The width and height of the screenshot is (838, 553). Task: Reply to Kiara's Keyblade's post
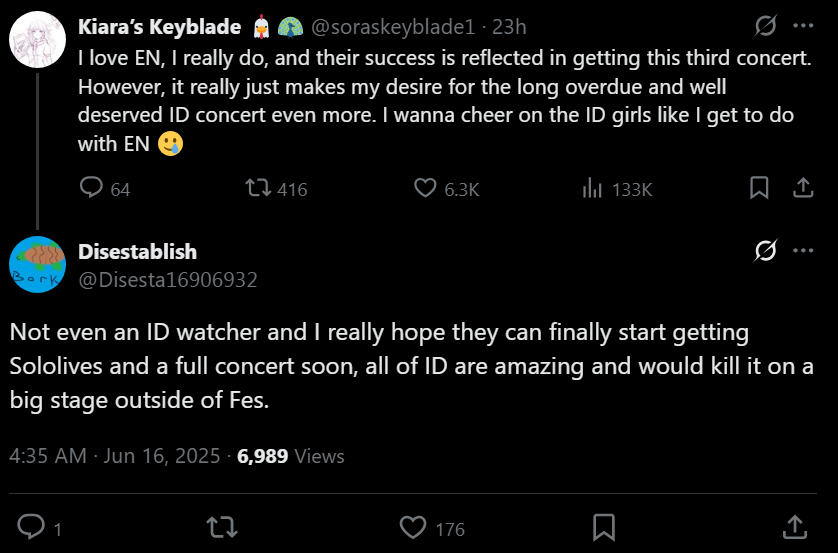[92, 188]
